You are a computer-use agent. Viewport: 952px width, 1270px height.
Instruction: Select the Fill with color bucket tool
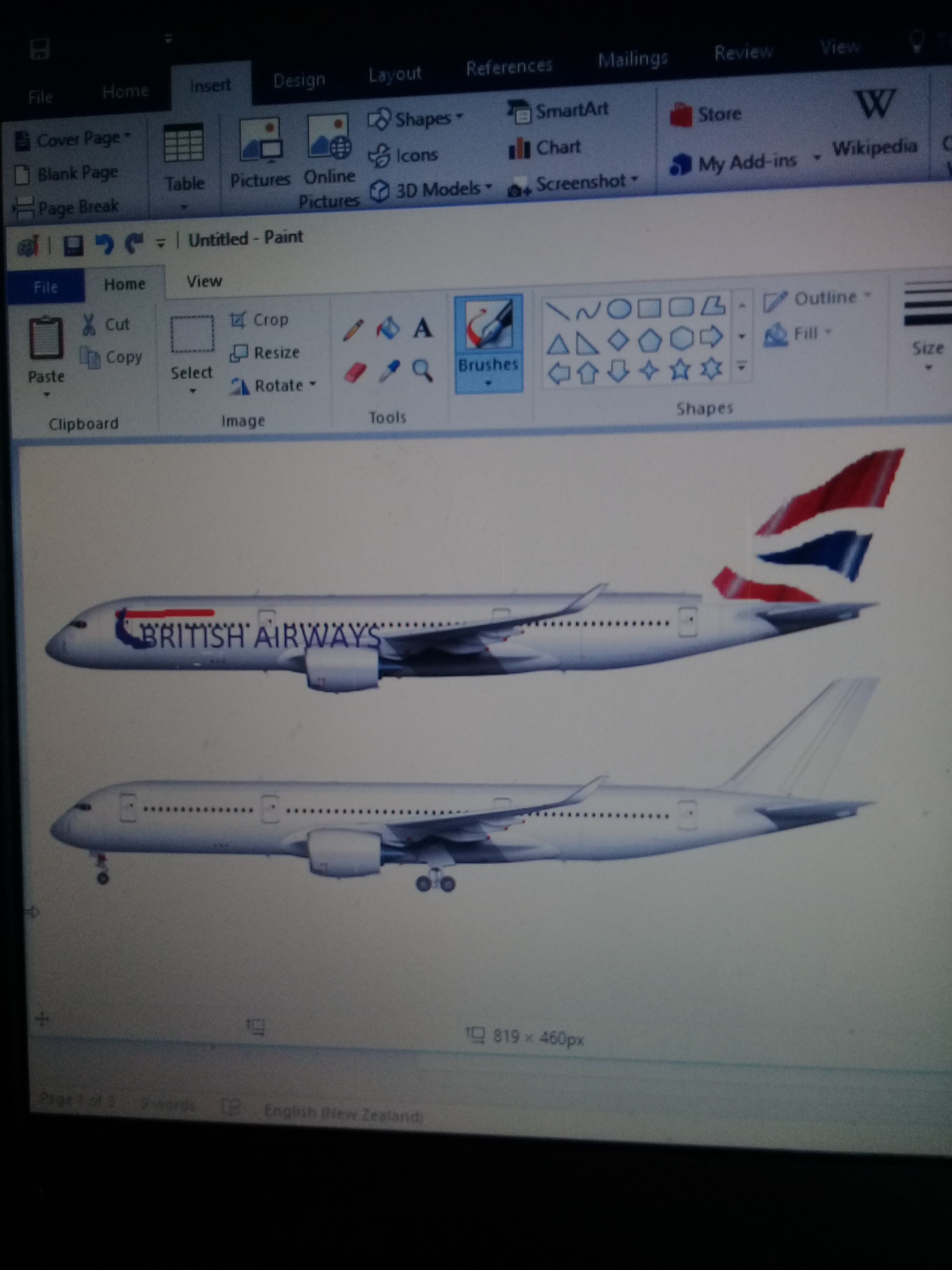388,329
